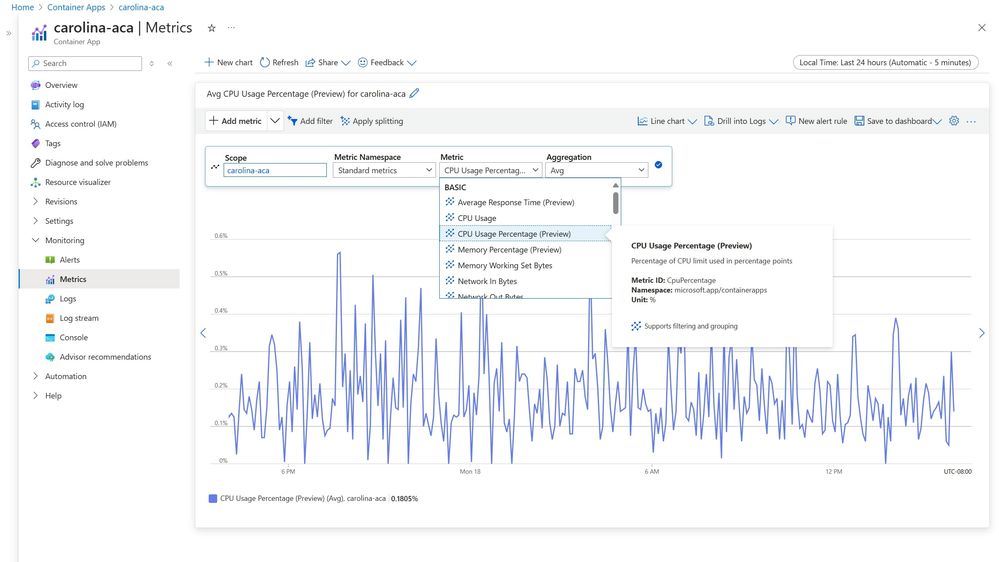
Task: Open Diagnose and solve problems
Action: [x=96, y=162]
